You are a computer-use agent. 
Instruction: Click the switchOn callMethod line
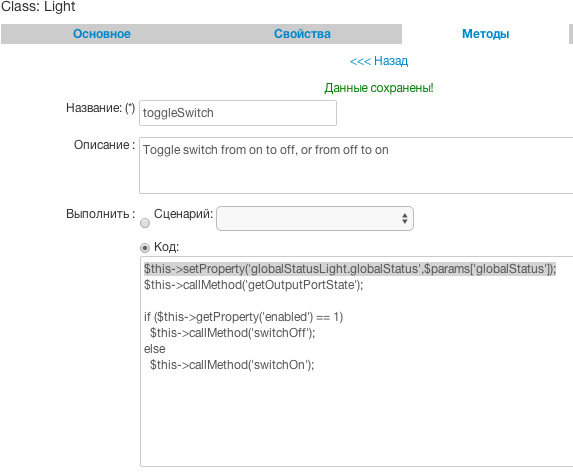[x=232, y=365]
